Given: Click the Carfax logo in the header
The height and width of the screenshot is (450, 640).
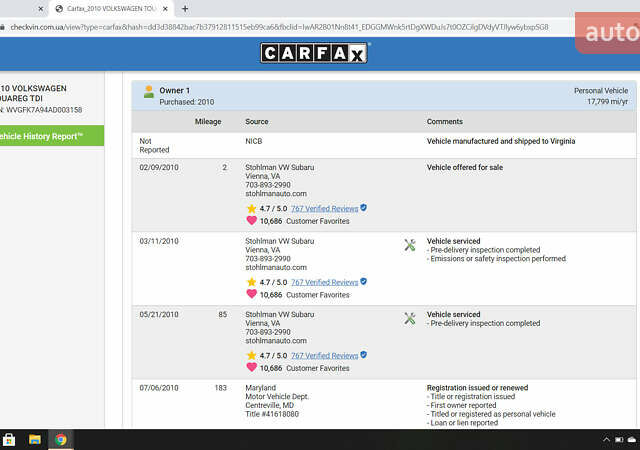Looking at the screenshot, I should tap(315, 53).
